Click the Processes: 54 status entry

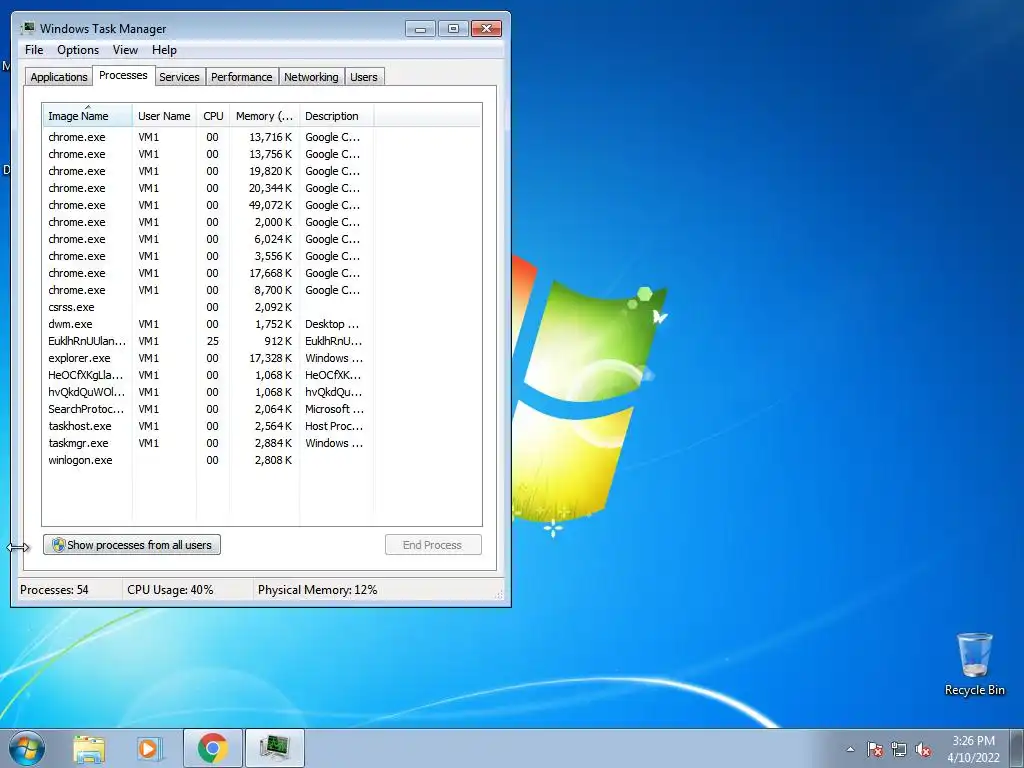point(54,590)
